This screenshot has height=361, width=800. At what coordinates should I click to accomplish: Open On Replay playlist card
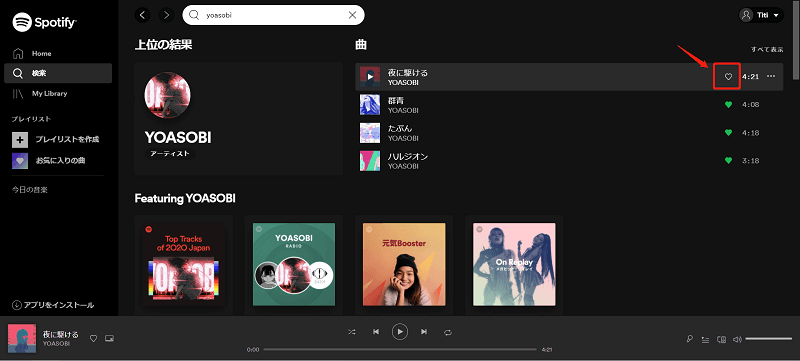pyautogui.click(x=514, y=264)
